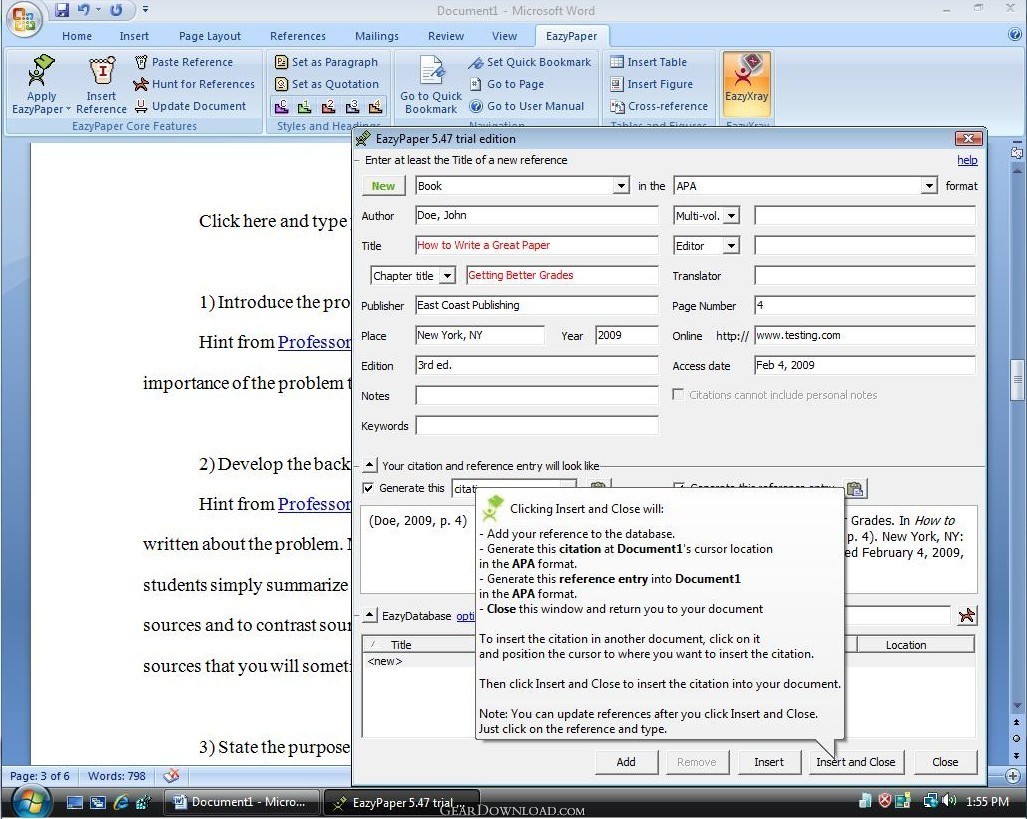
Task: Switch to Document1 taskbar button
Action: pyautogui.click(x=240, y=802)
